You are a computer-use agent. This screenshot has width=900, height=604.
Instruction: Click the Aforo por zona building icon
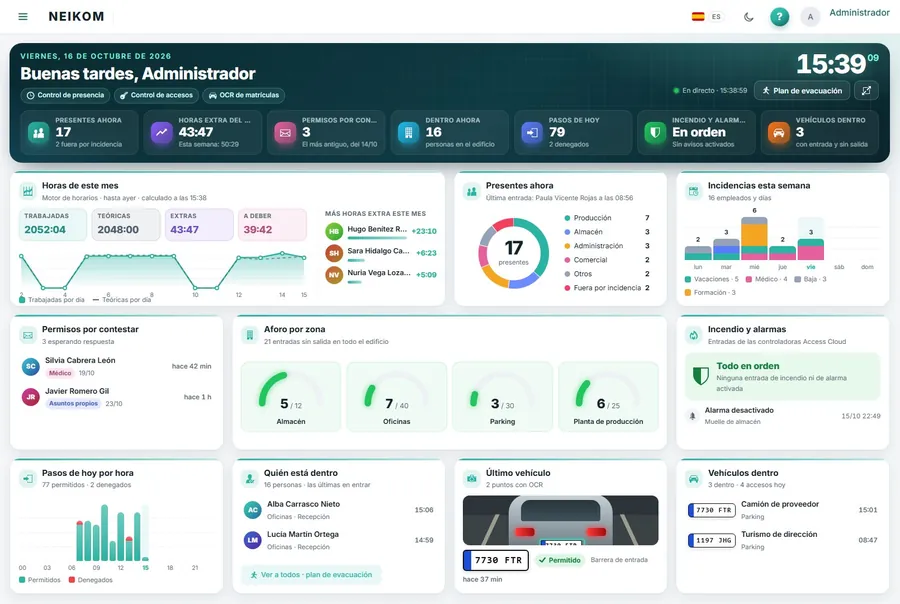pos(250,335)
